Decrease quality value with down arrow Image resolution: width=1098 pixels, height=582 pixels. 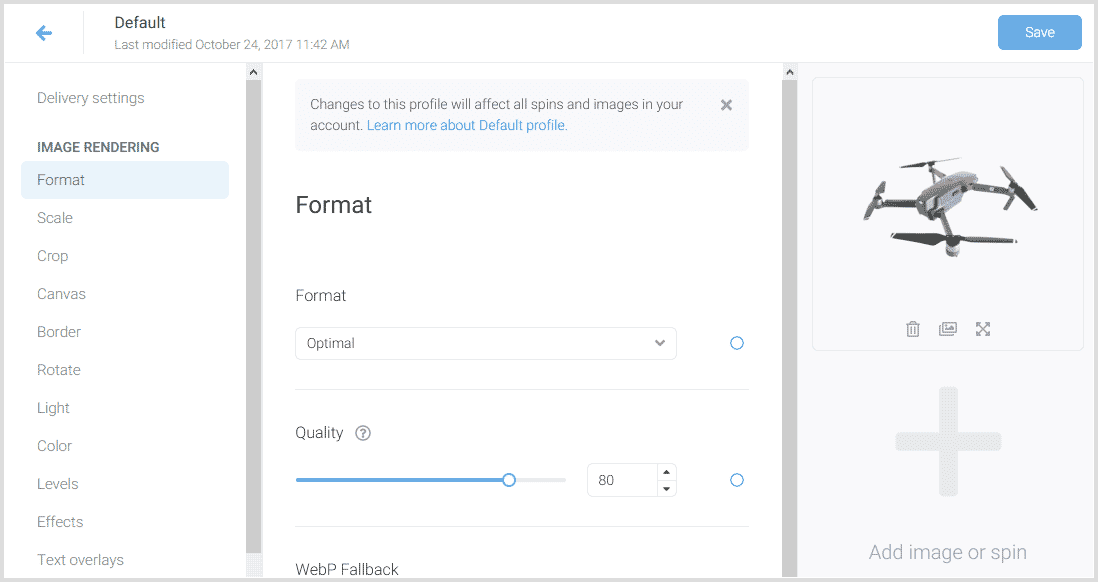point(666,488)
